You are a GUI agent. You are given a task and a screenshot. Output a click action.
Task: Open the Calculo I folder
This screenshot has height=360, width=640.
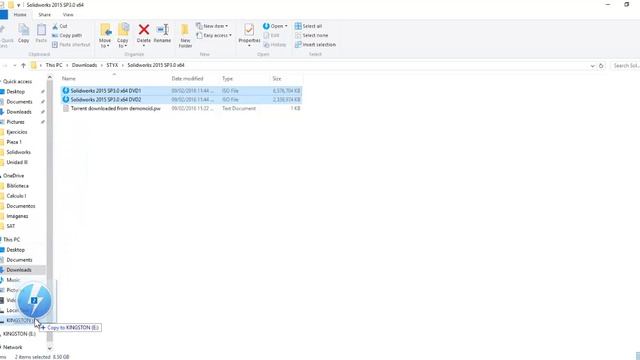click(x=16, y=196)
